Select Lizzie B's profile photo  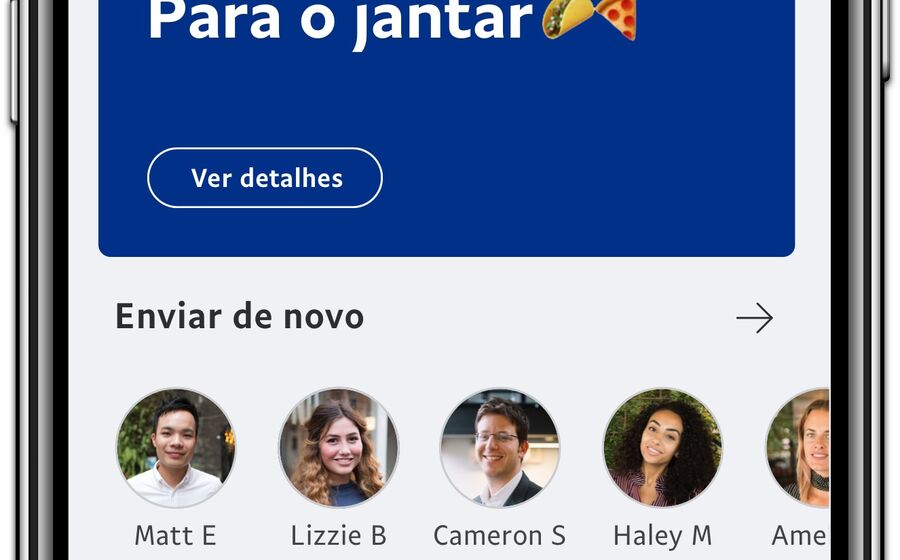tap(339, 448)
